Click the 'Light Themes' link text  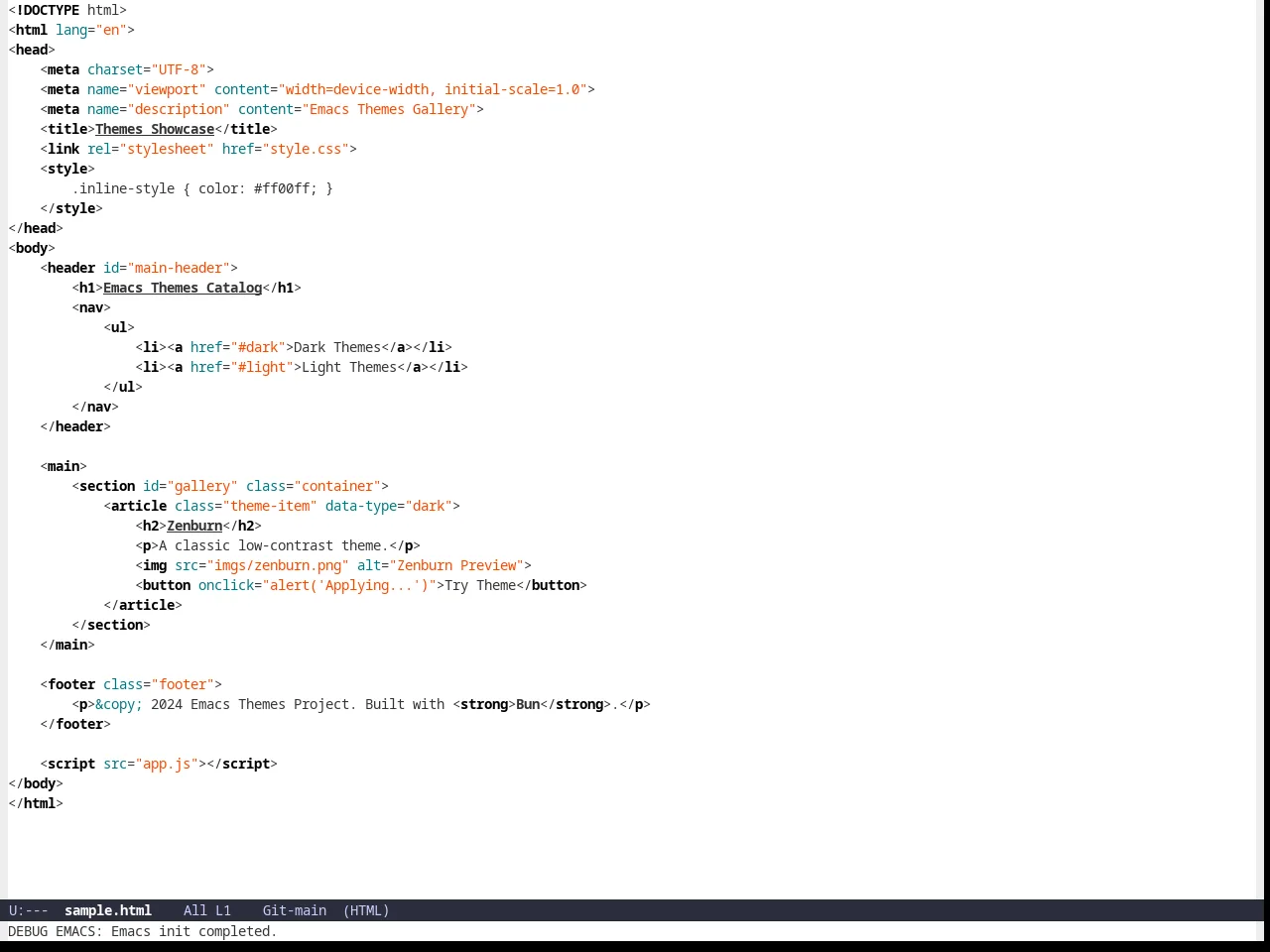[349, 367]
